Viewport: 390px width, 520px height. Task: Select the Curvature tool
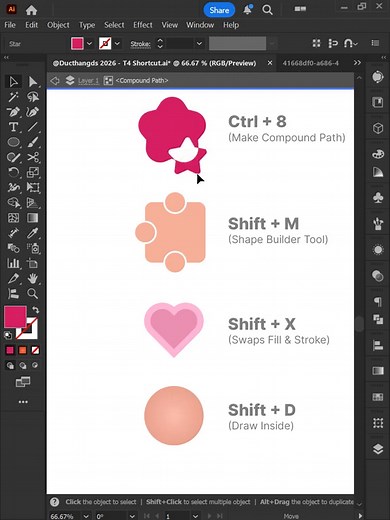(x=33, y=112)
